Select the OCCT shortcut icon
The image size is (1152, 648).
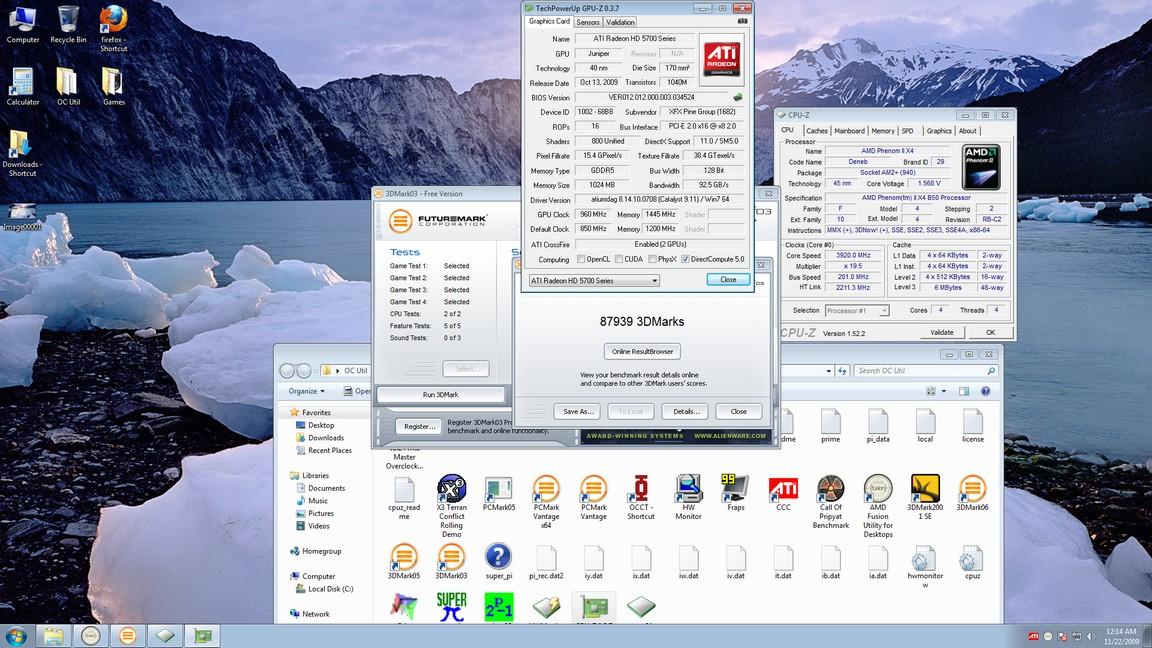(641, 497)
